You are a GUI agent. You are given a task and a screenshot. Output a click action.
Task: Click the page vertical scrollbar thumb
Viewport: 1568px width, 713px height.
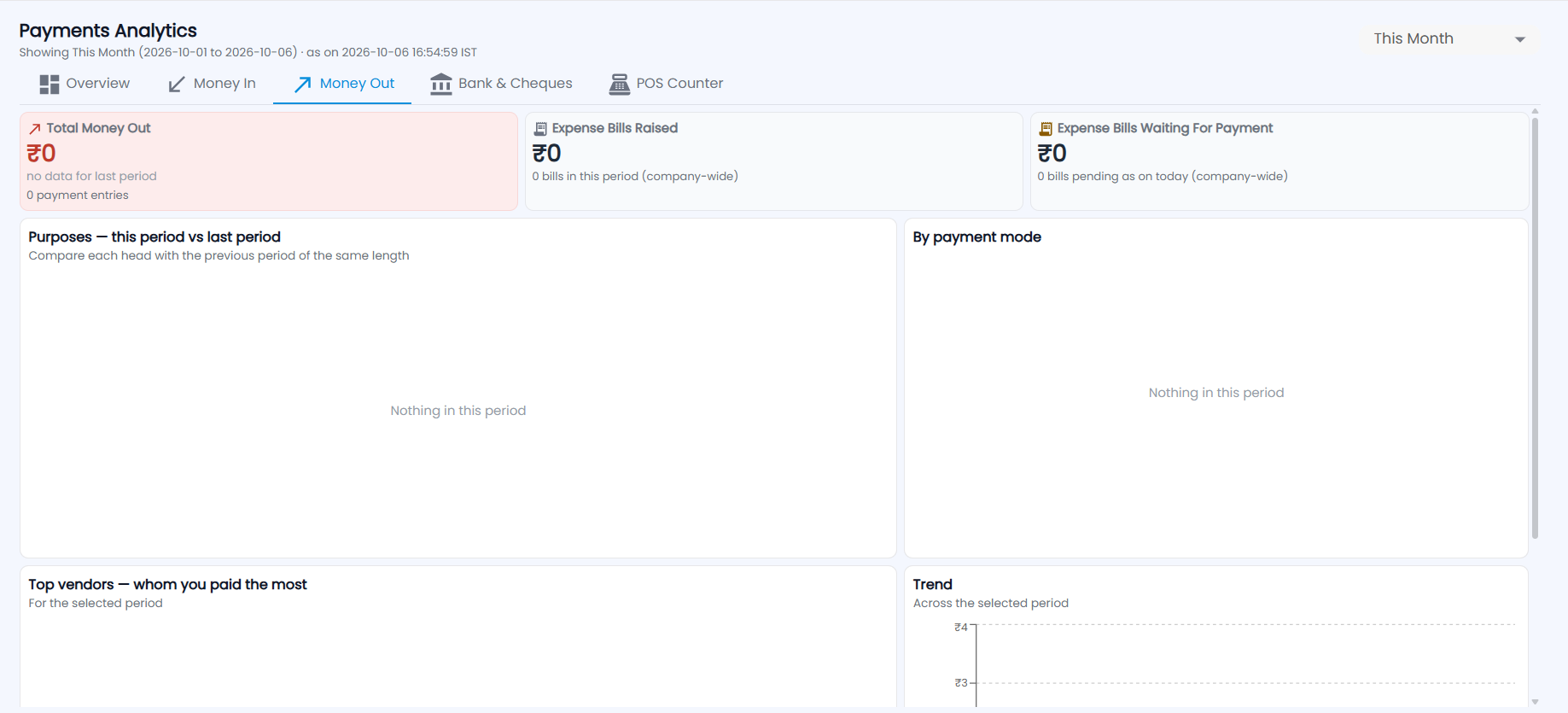[1535, 328]
